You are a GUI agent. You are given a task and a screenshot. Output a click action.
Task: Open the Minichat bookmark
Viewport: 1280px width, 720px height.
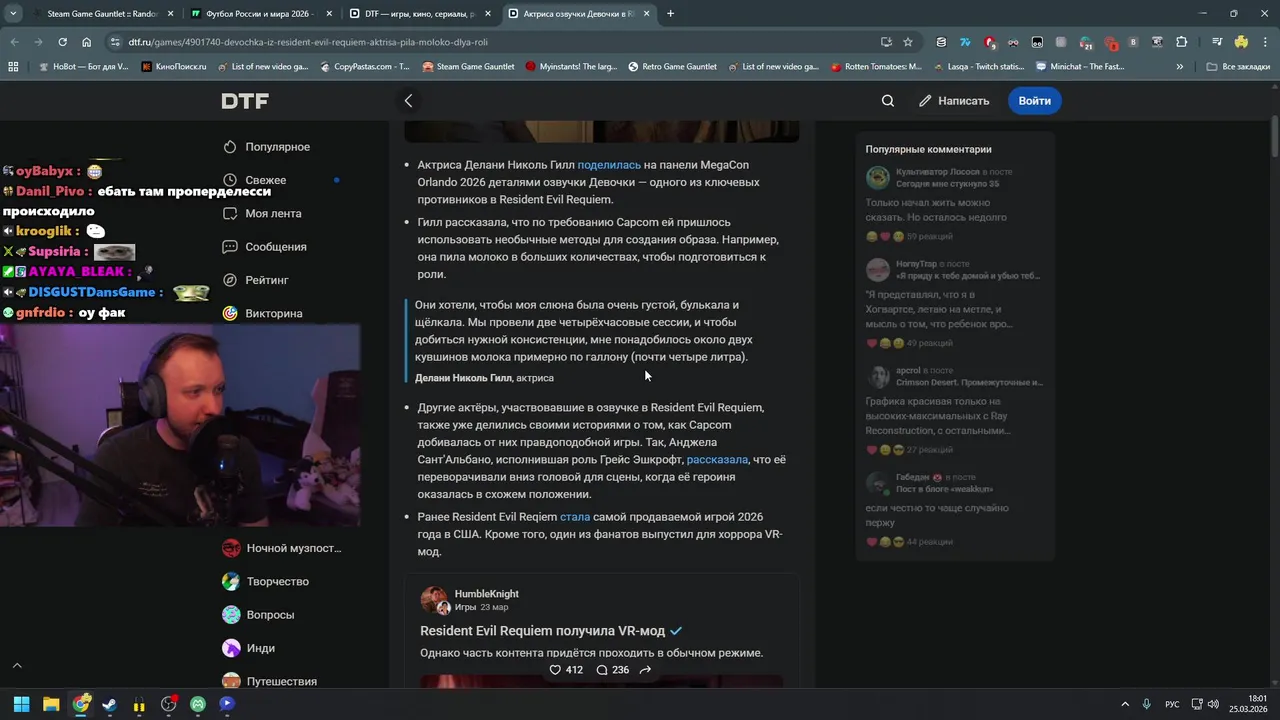click(x=1080, y=66)
